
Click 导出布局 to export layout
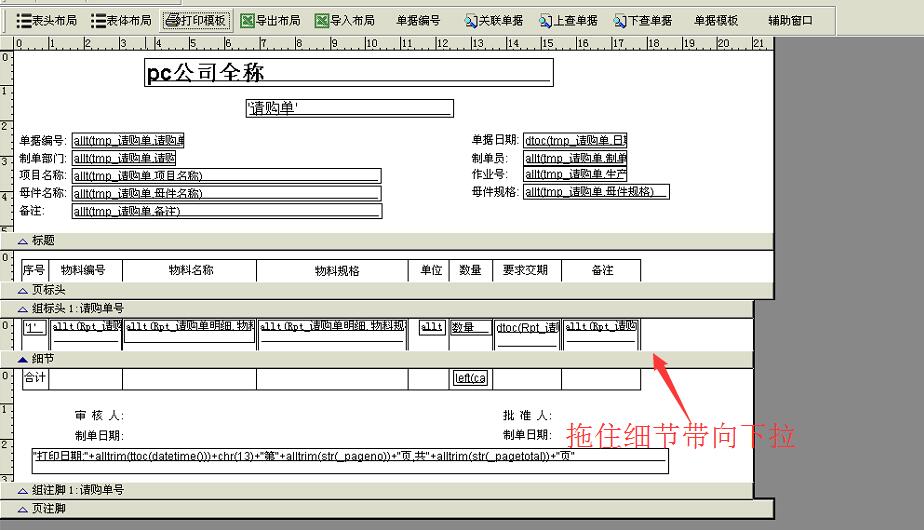(270, 20)
